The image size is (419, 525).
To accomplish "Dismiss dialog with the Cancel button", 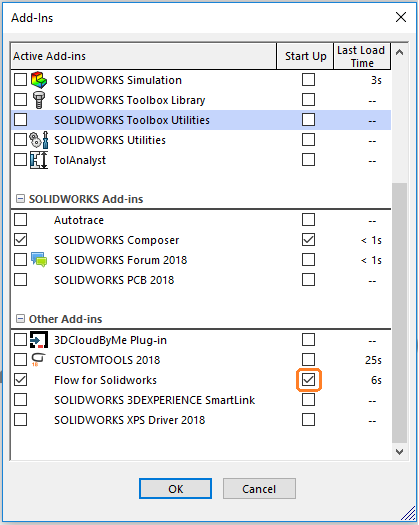I will pyautogui.click(x=259, y=489).
